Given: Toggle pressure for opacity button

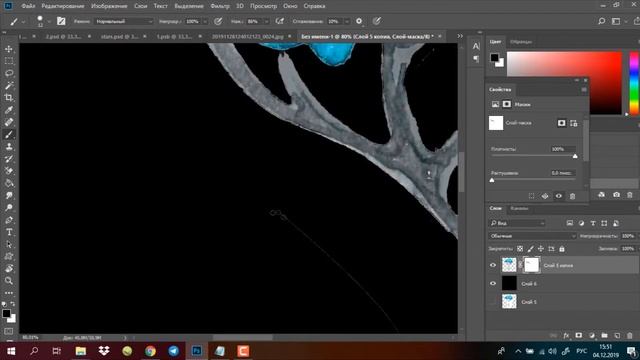Looking at the screenshot, I should pos(218,21).
